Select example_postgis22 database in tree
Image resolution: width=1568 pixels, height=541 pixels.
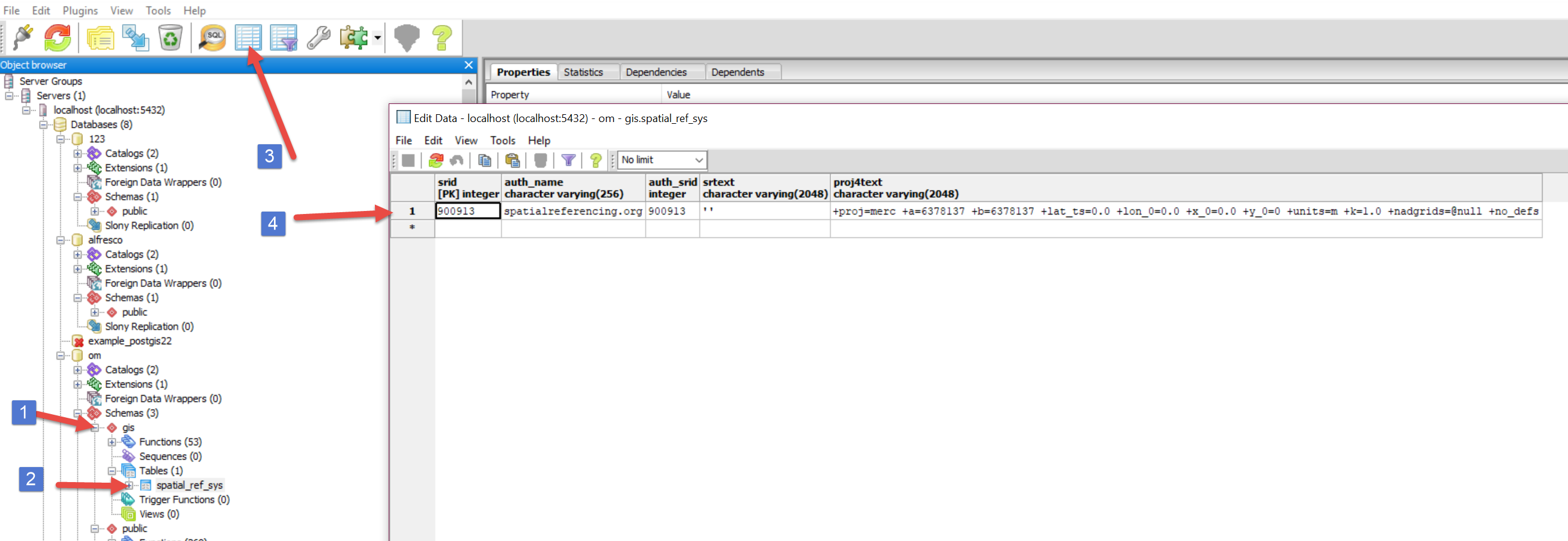point(129,341)
